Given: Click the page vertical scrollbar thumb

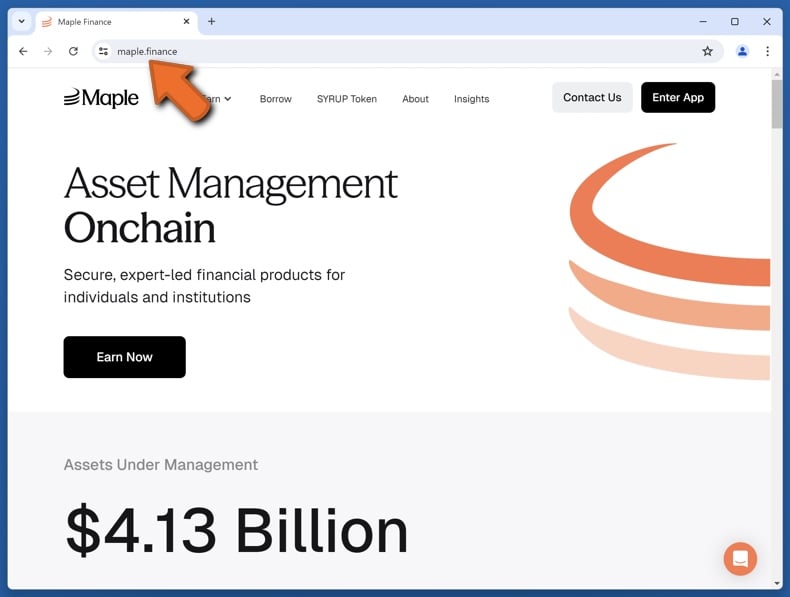Looking at the screenshot, I should coord(776,103).
